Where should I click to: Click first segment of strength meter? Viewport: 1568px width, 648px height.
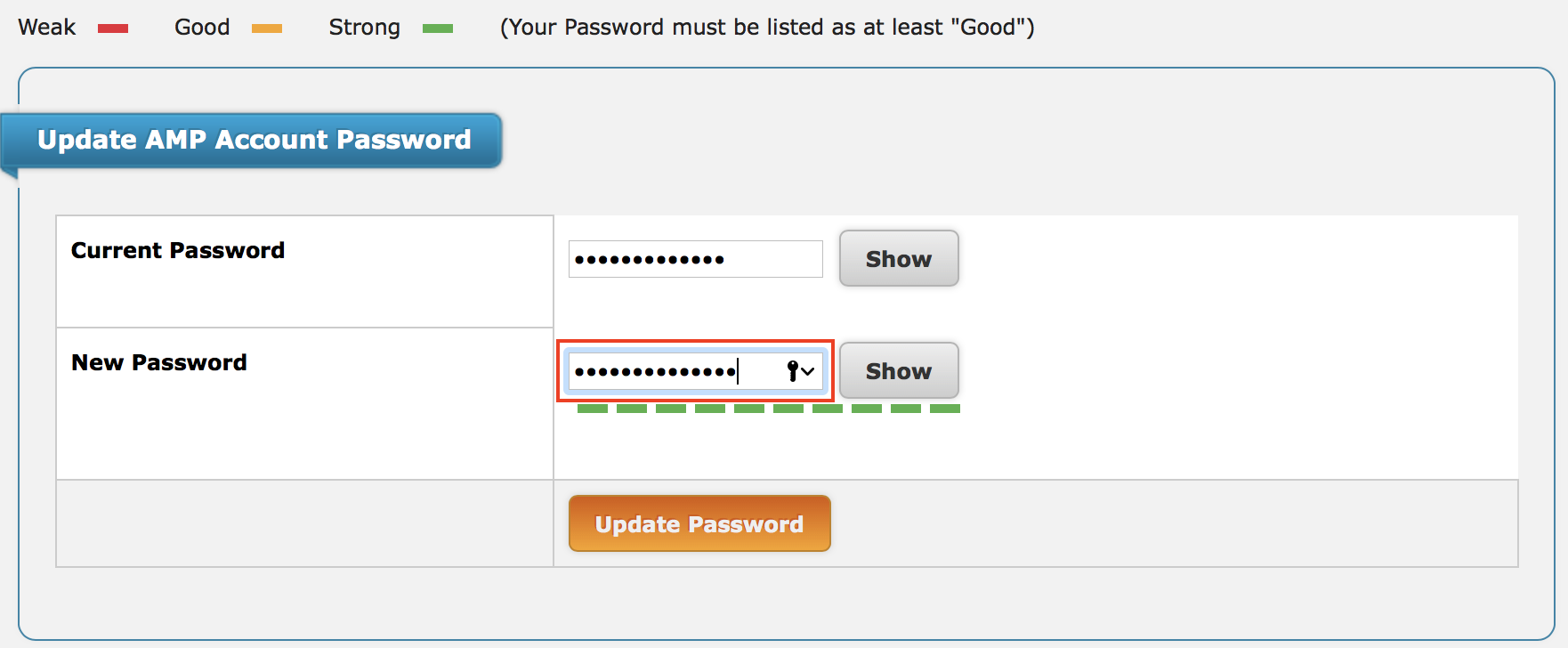click(x=593, y=409)
